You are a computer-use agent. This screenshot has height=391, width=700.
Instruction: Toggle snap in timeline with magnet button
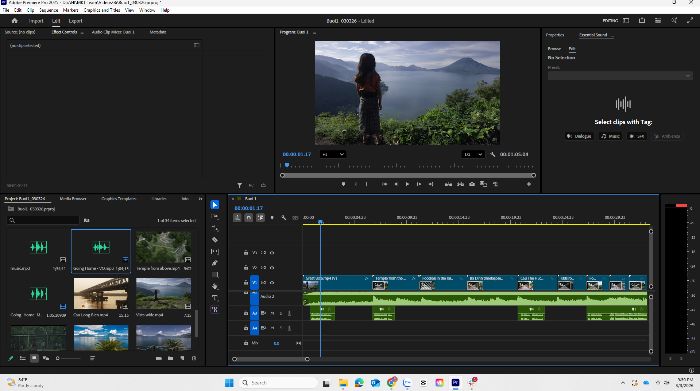249,218
